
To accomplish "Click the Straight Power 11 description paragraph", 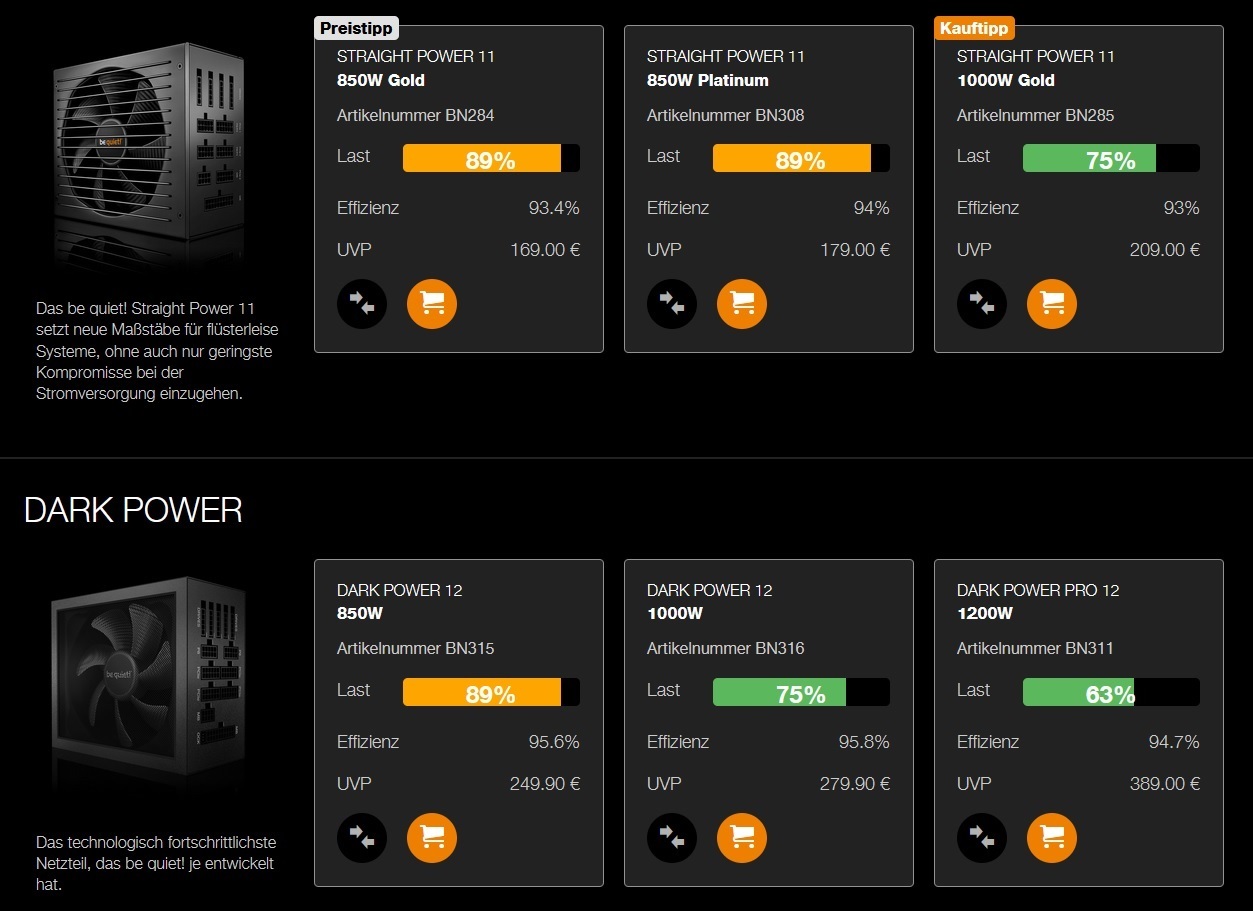I will (155, 351).
